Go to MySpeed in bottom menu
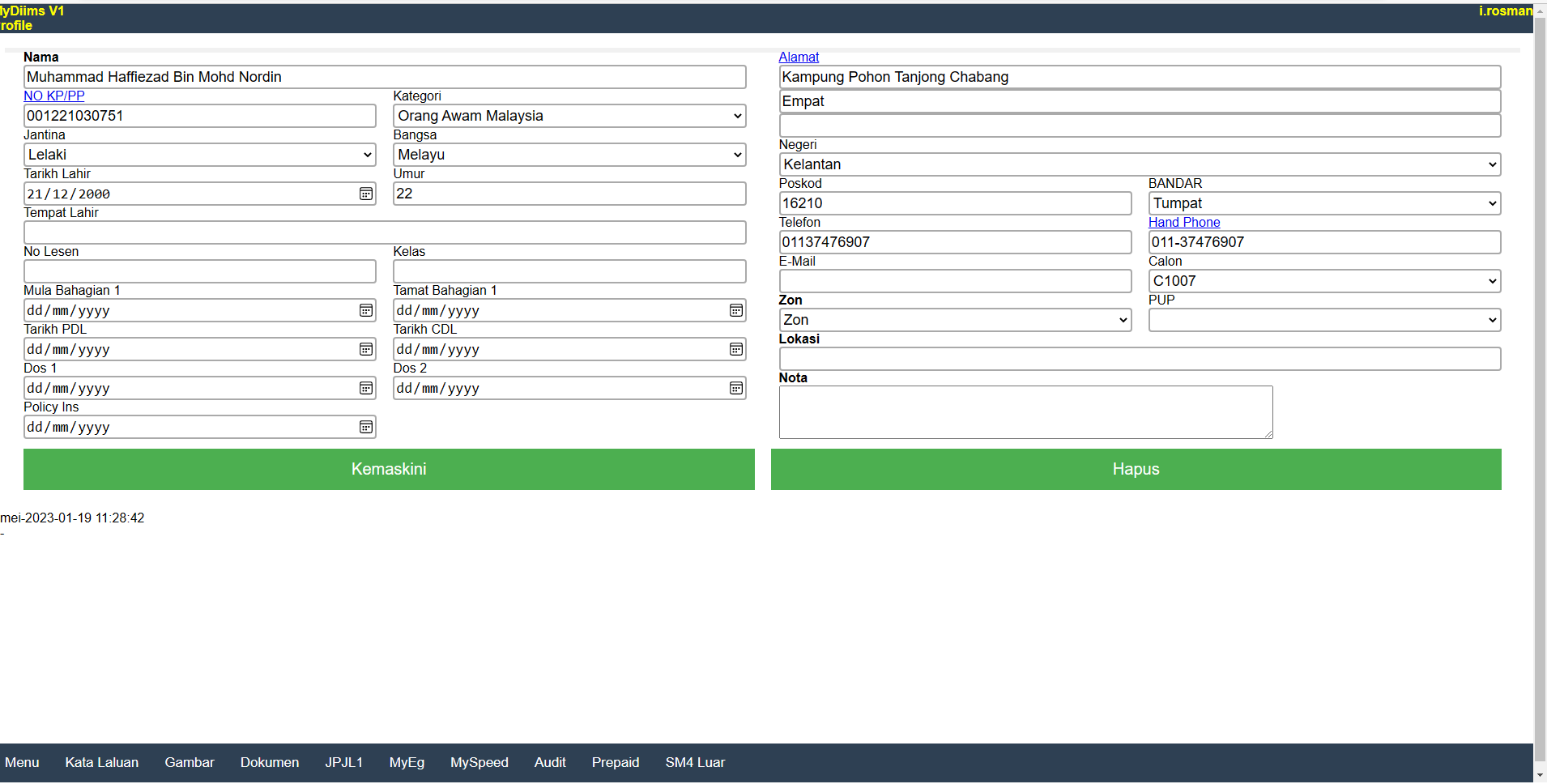This screenshot has width=1547, height=784. (x=479, y=762)
